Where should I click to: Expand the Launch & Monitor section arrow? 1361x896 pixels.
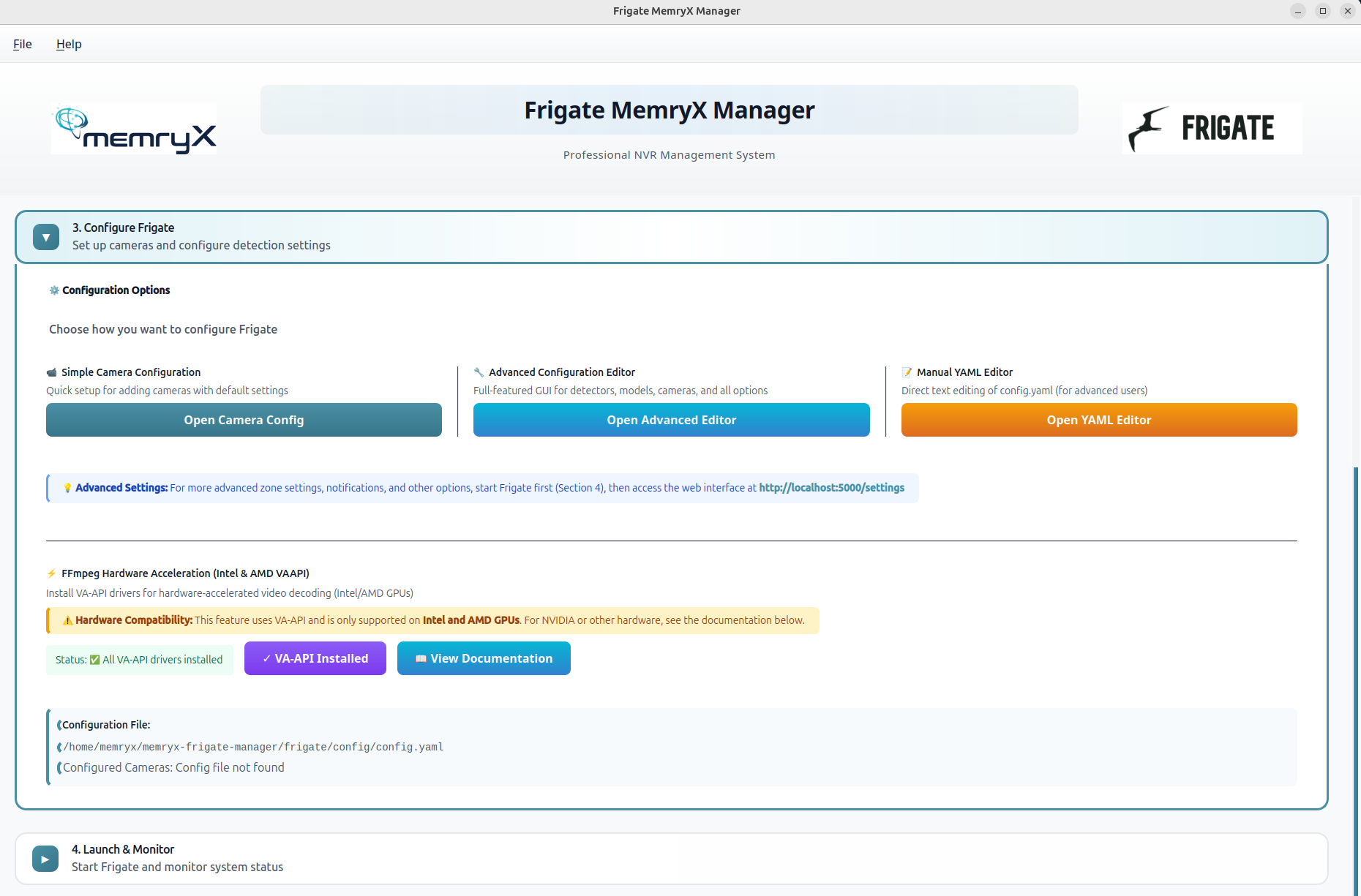pos(45,859)
